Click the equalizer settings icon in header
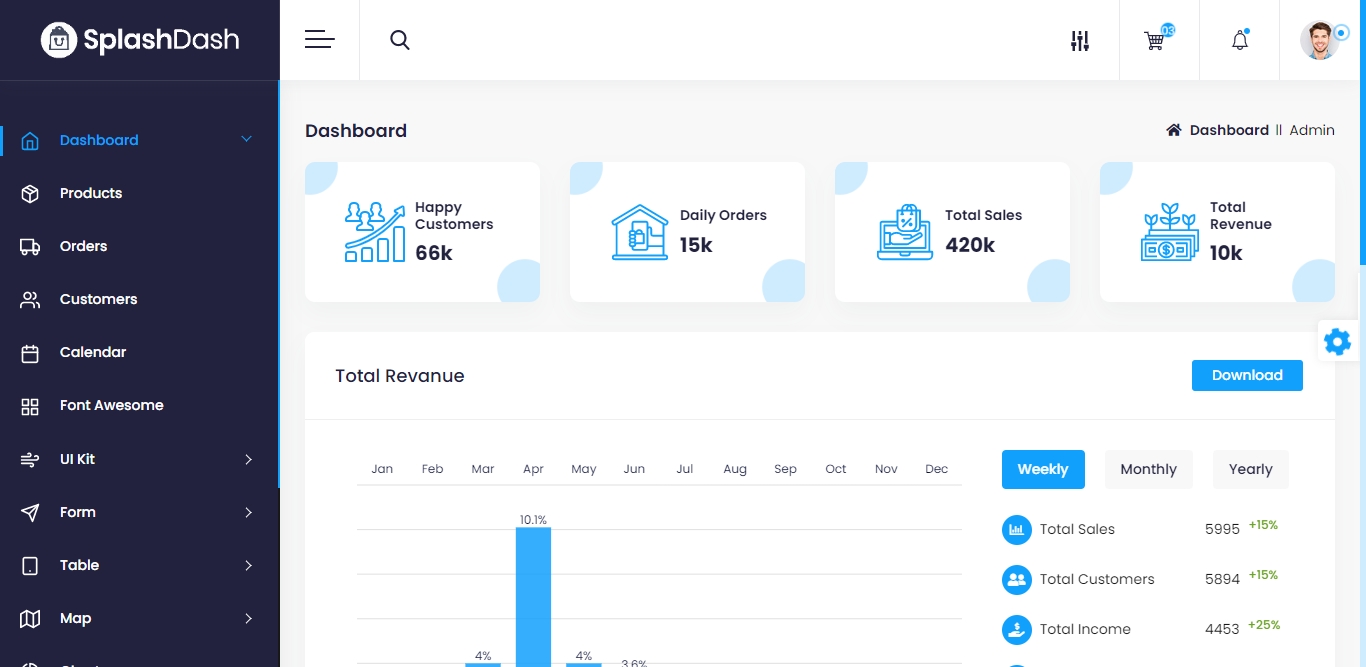 pyautogui.click(x=1080, y=41)
